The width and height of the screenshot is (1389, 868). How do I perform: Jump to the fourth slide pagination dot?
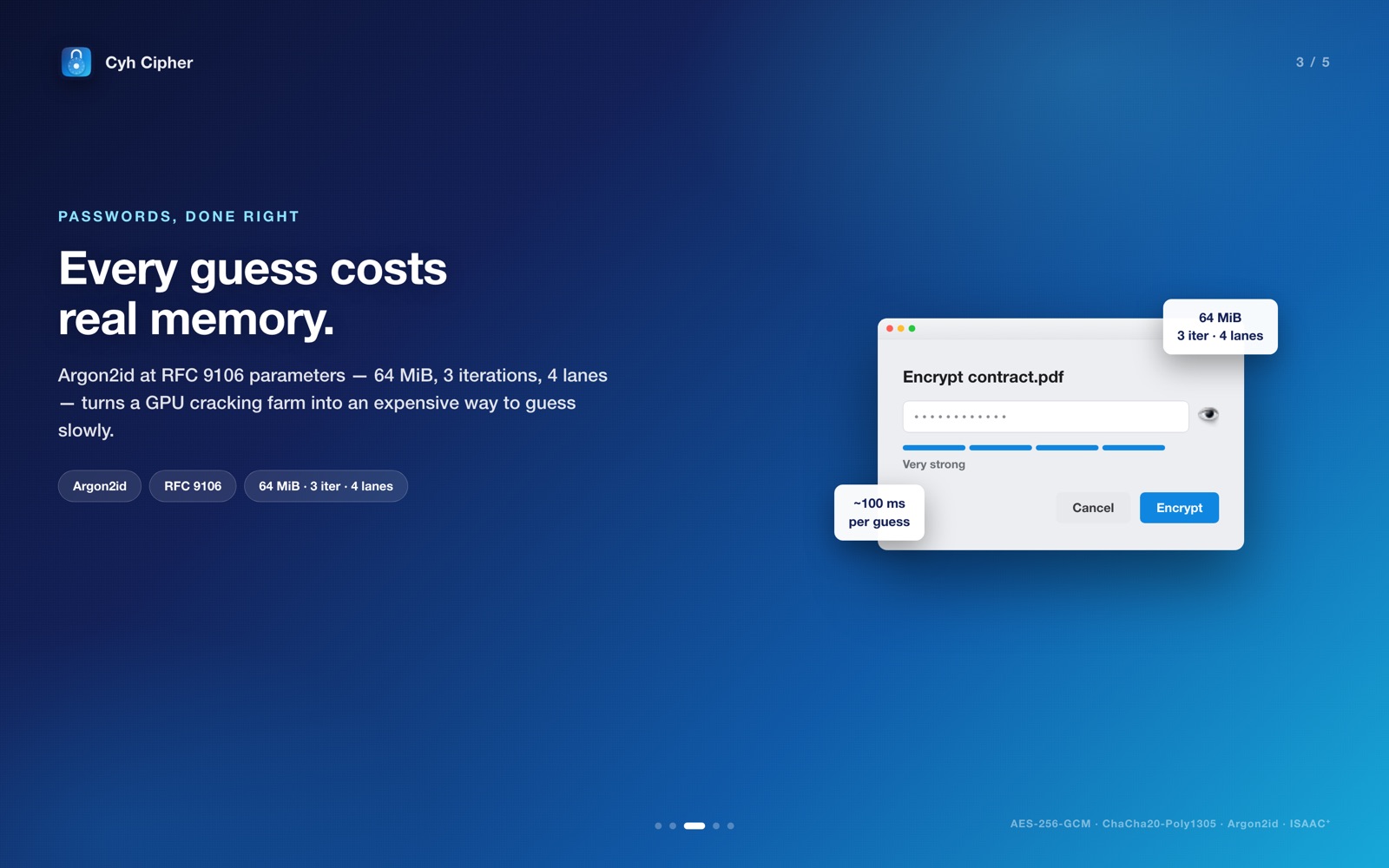[716, 825]
